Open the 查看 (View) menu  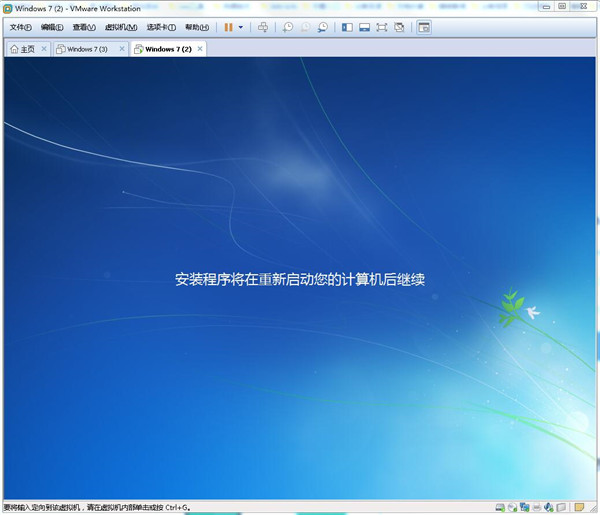tap(84, 27)
